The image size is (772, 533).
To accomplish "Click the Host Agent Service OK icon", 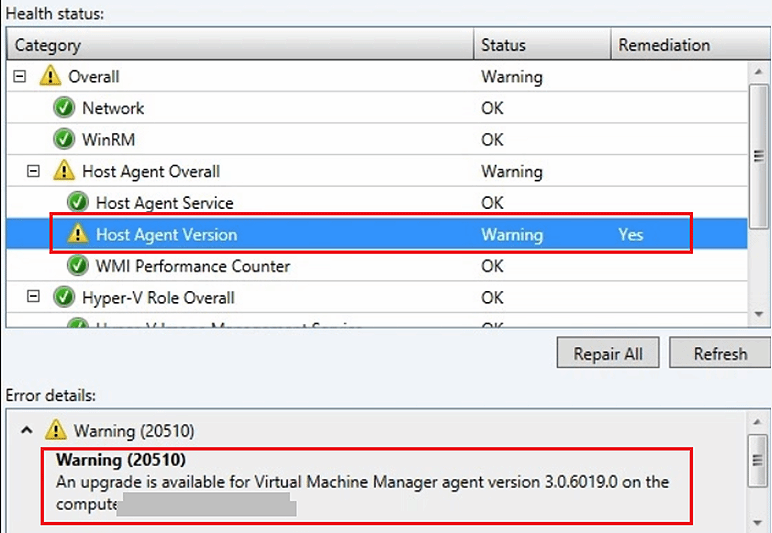I will click(78, 203).
